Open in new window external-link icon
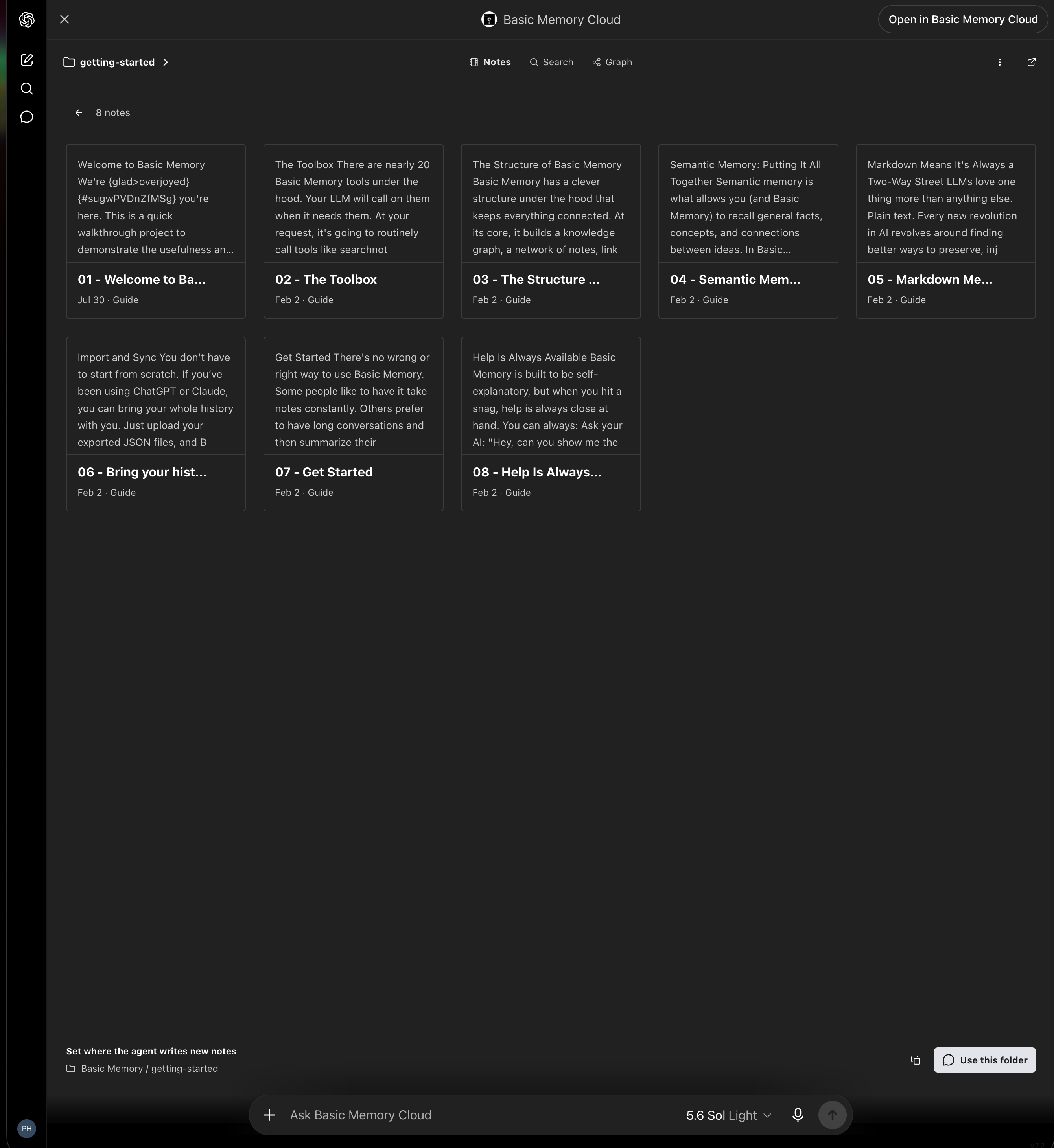The width and height of the screenshot is (1054, 1148). pyautogui.click(x=1031, y=62)
